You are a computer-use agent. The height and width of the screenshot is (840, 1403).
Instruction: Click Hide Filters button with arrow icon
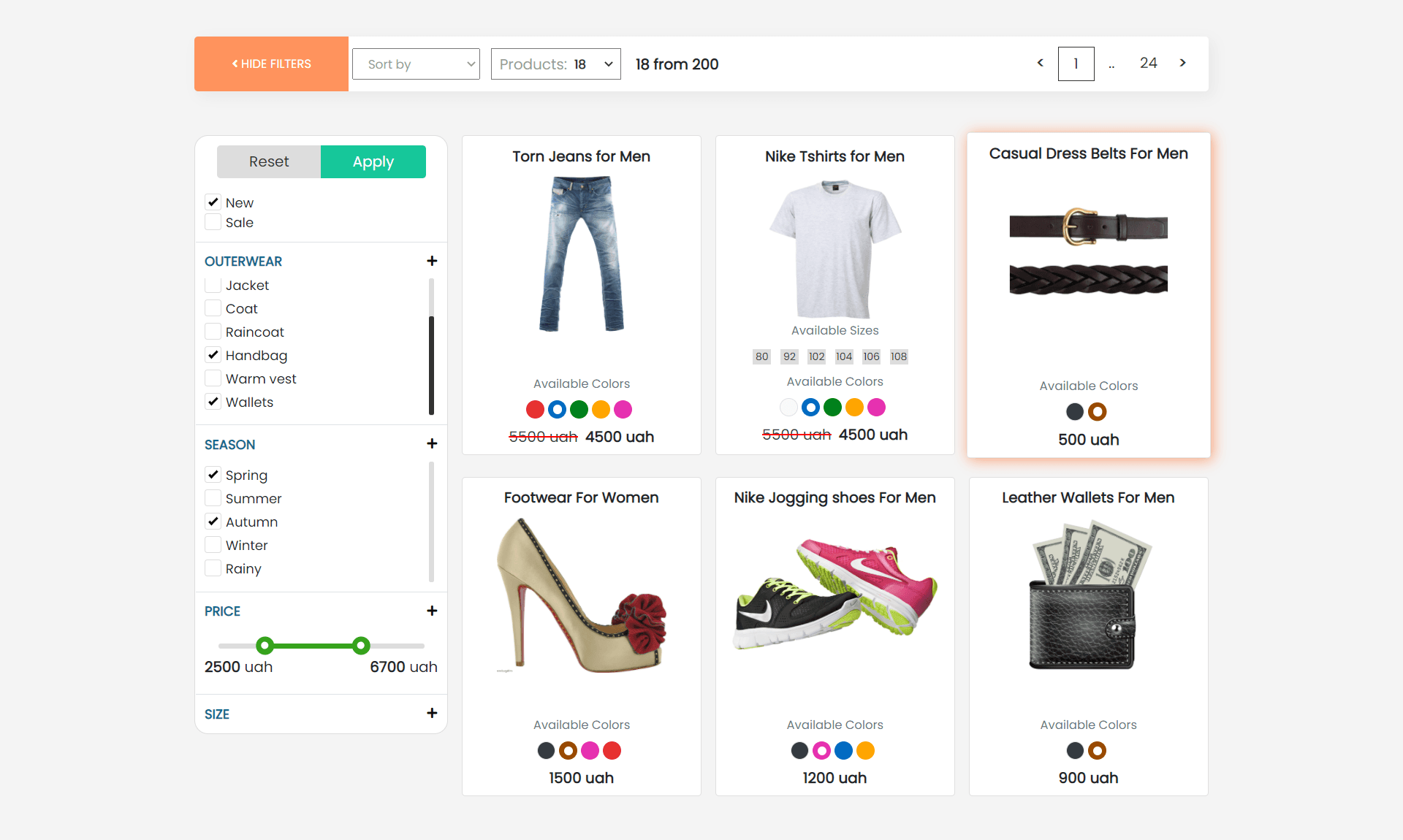coord(270,64)
